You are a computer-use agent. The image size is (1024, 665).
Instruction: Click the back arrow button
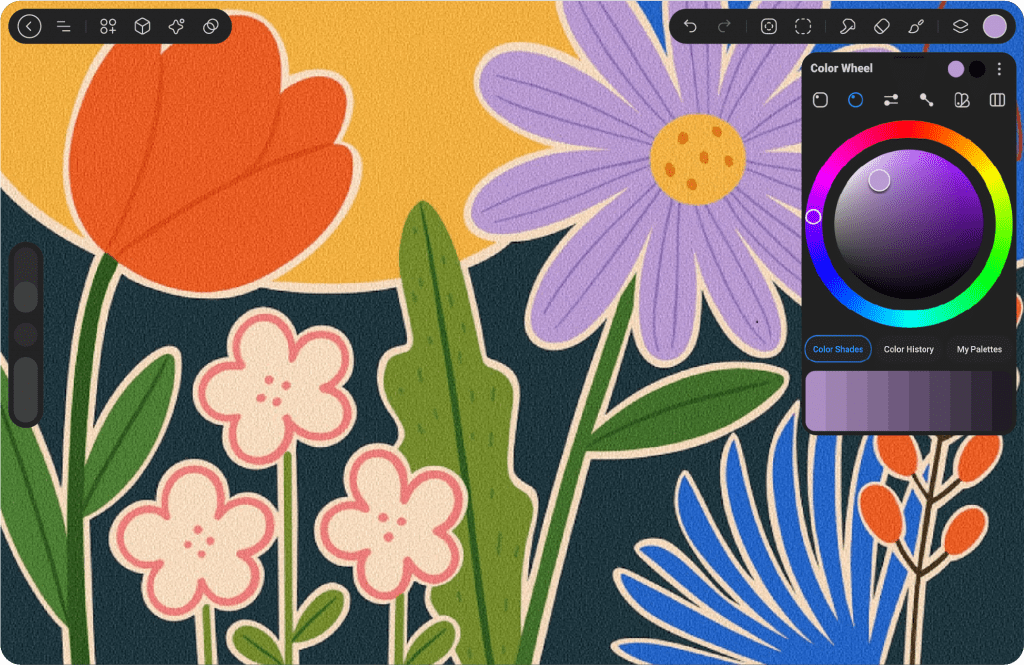pos(30,27)
